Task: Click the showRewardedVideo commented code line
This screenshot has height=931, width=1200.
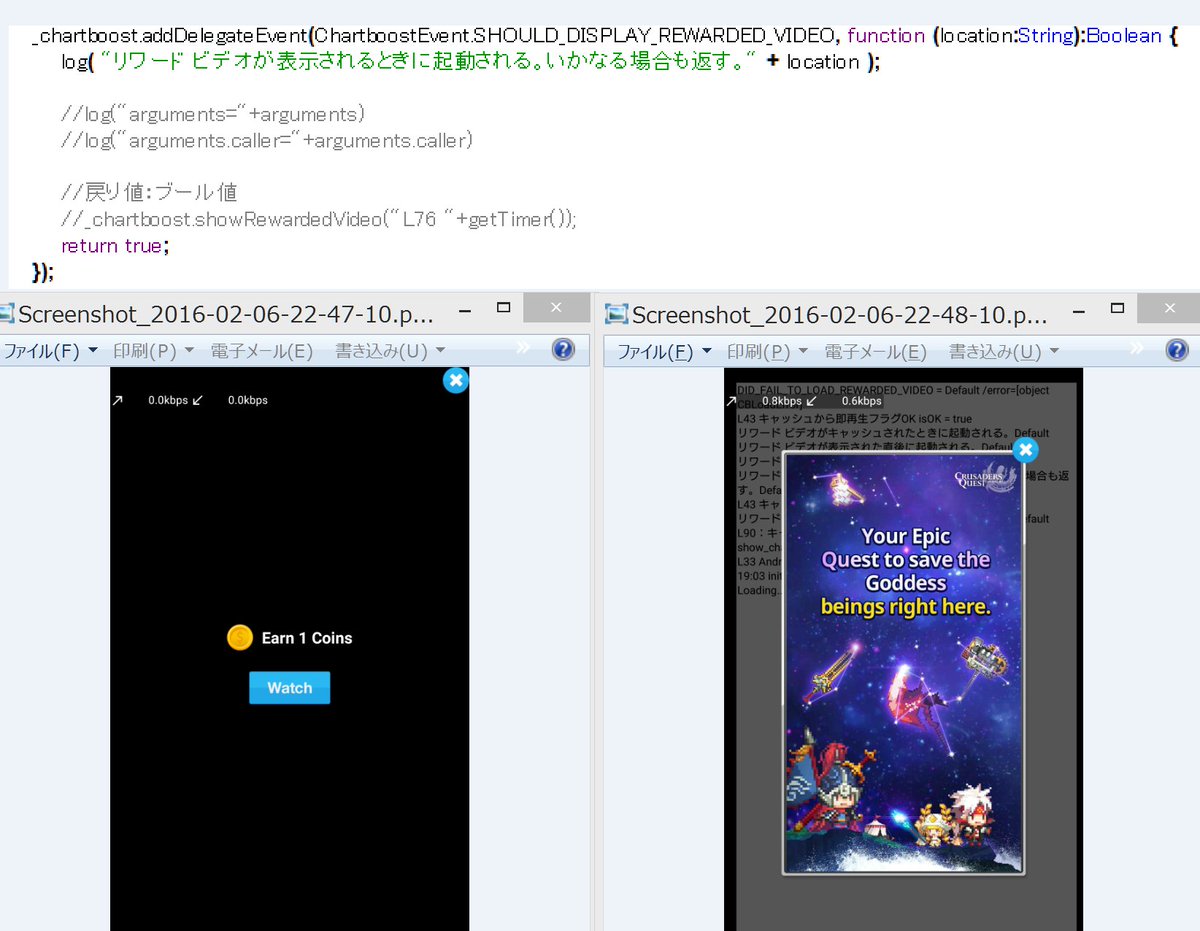Action: [x=319, y=219]
